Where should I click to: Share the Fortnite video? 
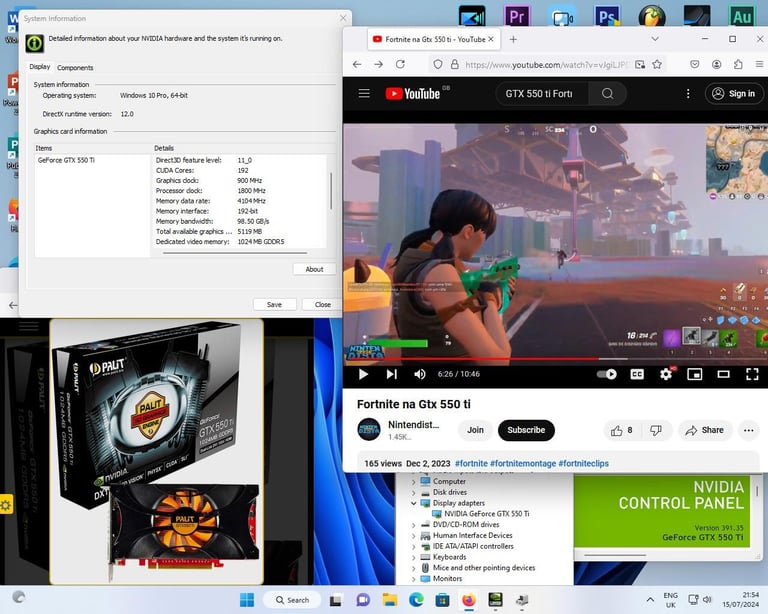pyautogui.click(x=704, y=430)
